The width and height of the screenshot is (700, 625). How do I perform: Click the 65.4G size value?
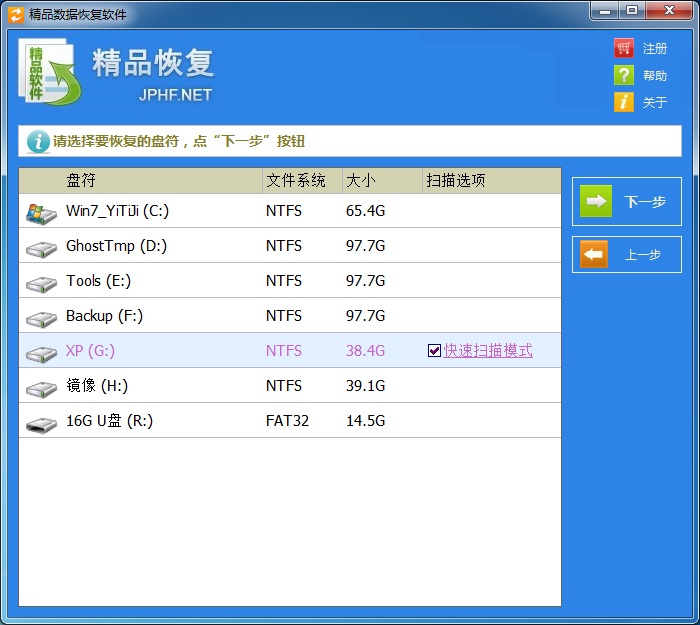[365, 211]
